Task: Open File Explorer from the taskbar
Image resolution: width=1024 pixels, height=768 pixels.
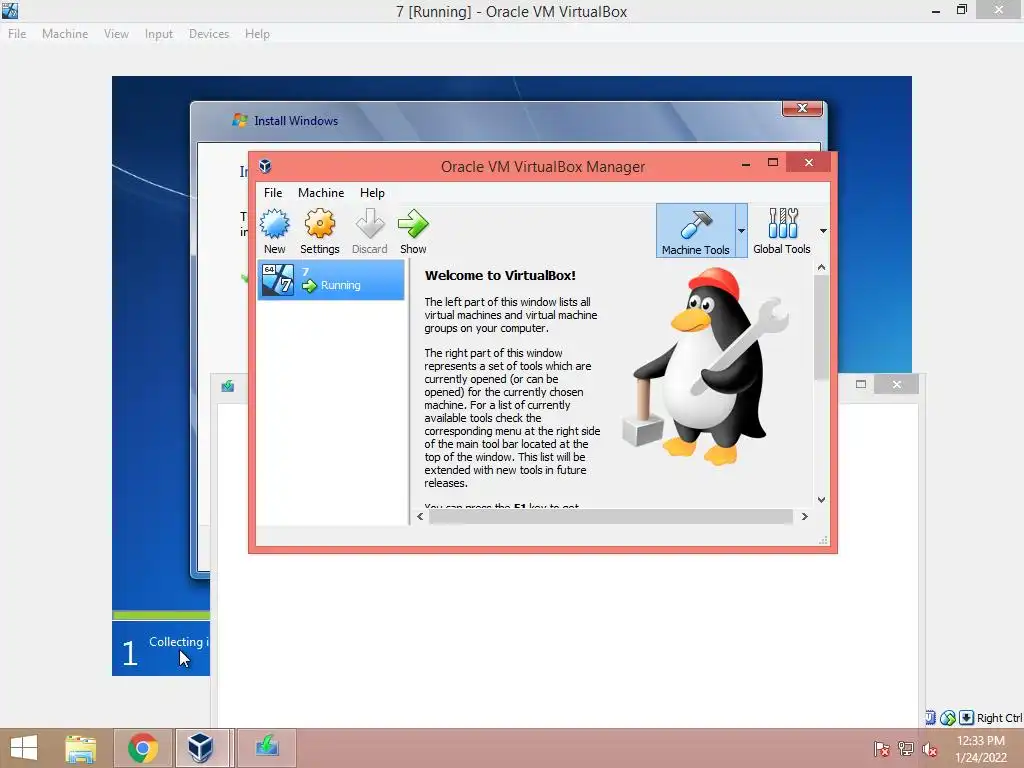Action: [80, 748]
